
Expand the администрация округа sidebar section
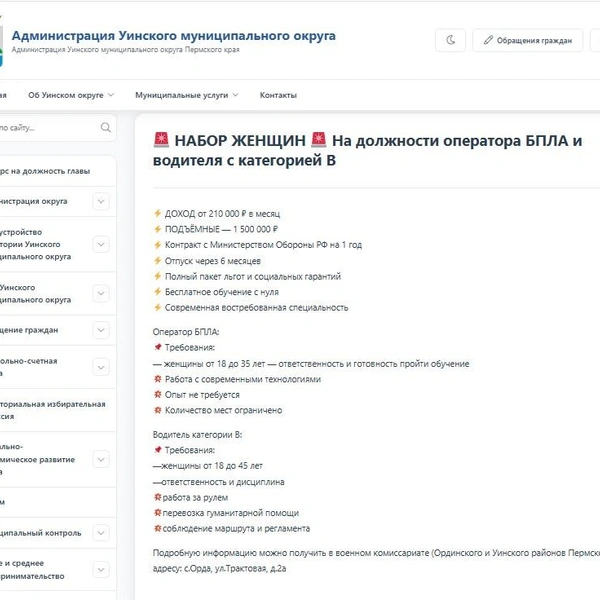101,201
